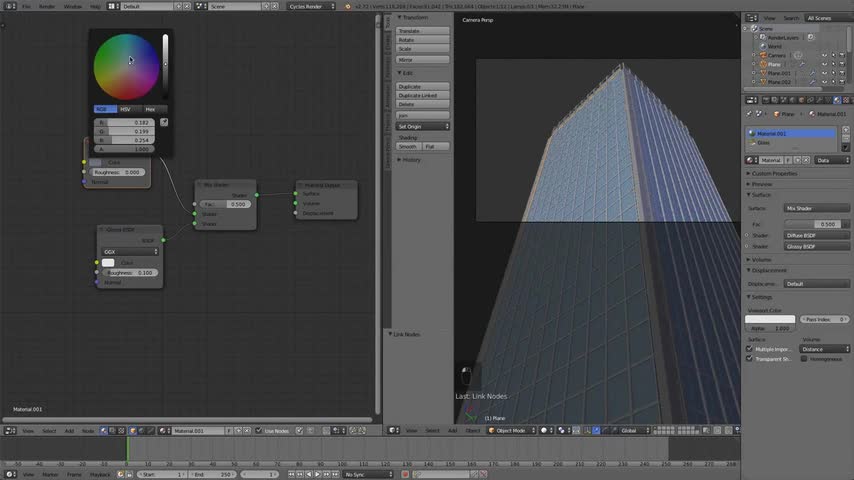854x480 pixels.
Task: Open the Material properties tab icon
Action: 837,100
